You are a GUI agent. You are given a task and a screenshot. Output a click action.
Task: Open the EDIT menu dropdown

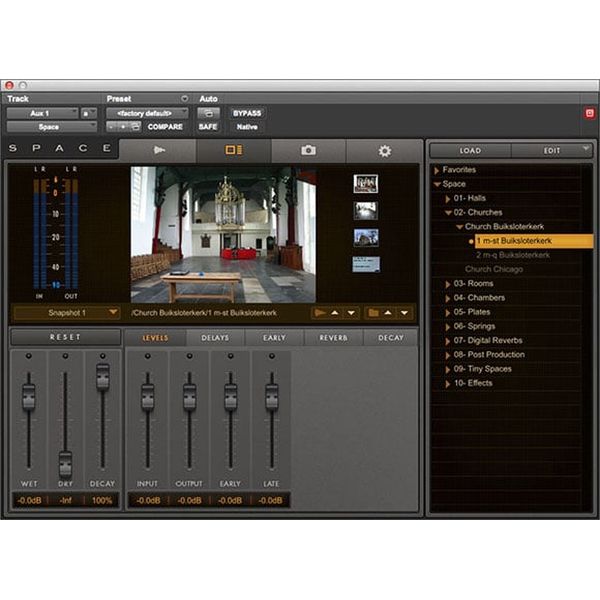552,151
